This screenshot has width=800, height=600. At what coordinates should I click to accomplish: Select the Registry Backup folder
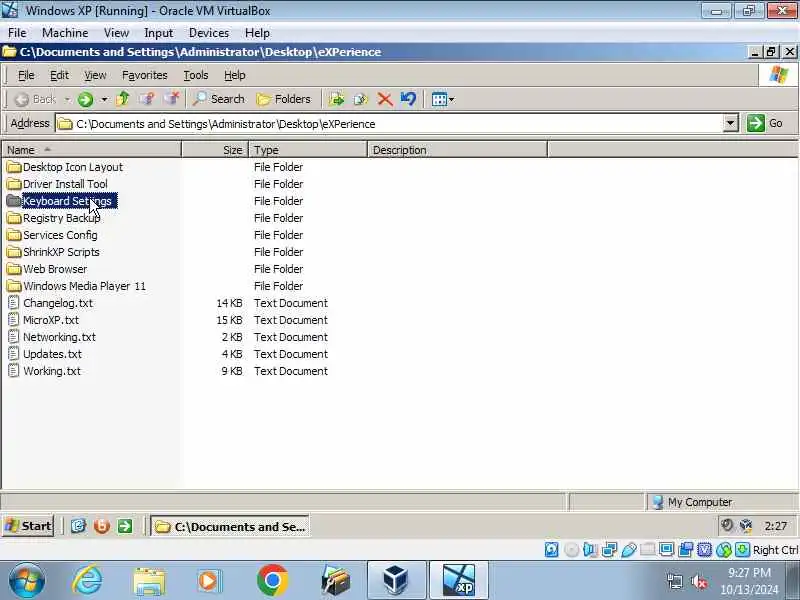pyautogui.click(x=54, y=218)
